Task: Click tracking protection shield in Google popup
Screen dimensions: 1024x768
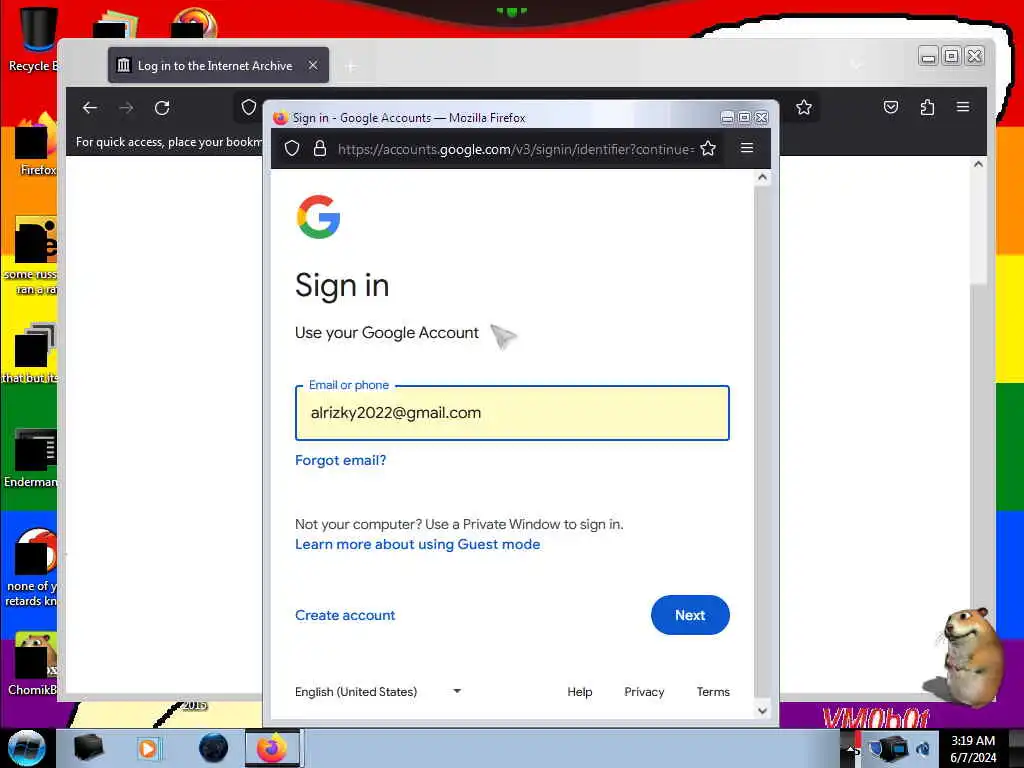Action: pos(292,149)
